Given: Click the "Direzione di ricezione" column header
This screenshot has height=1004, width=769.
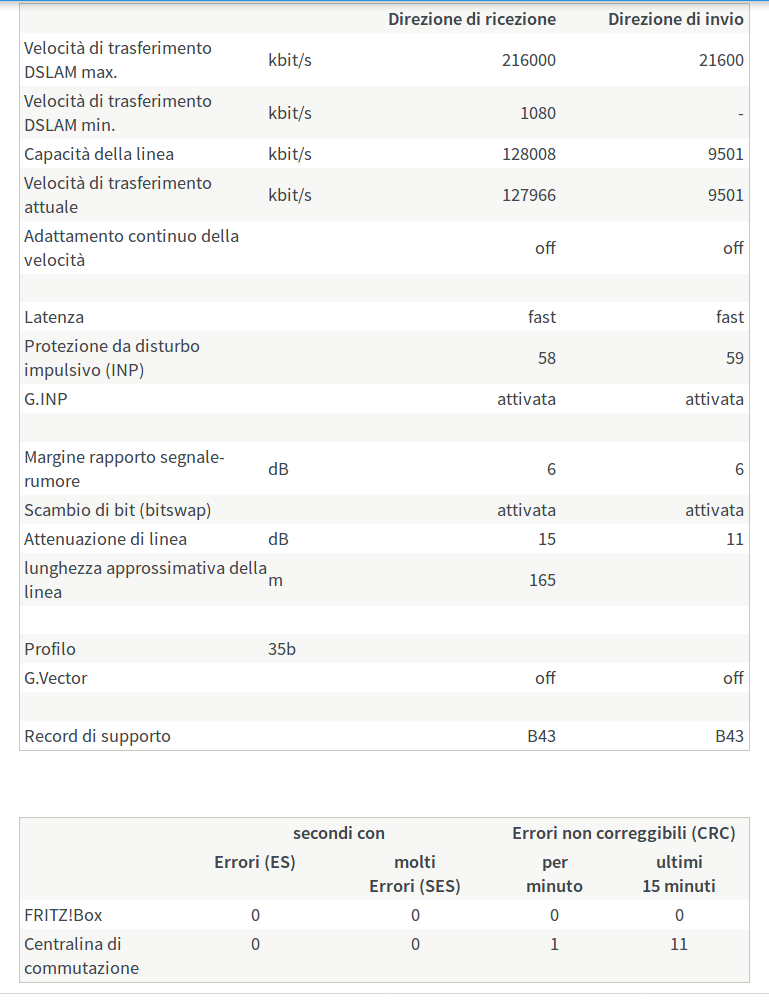Looking at the screenshot, I should pyautogui.click(x=472, y=19).
